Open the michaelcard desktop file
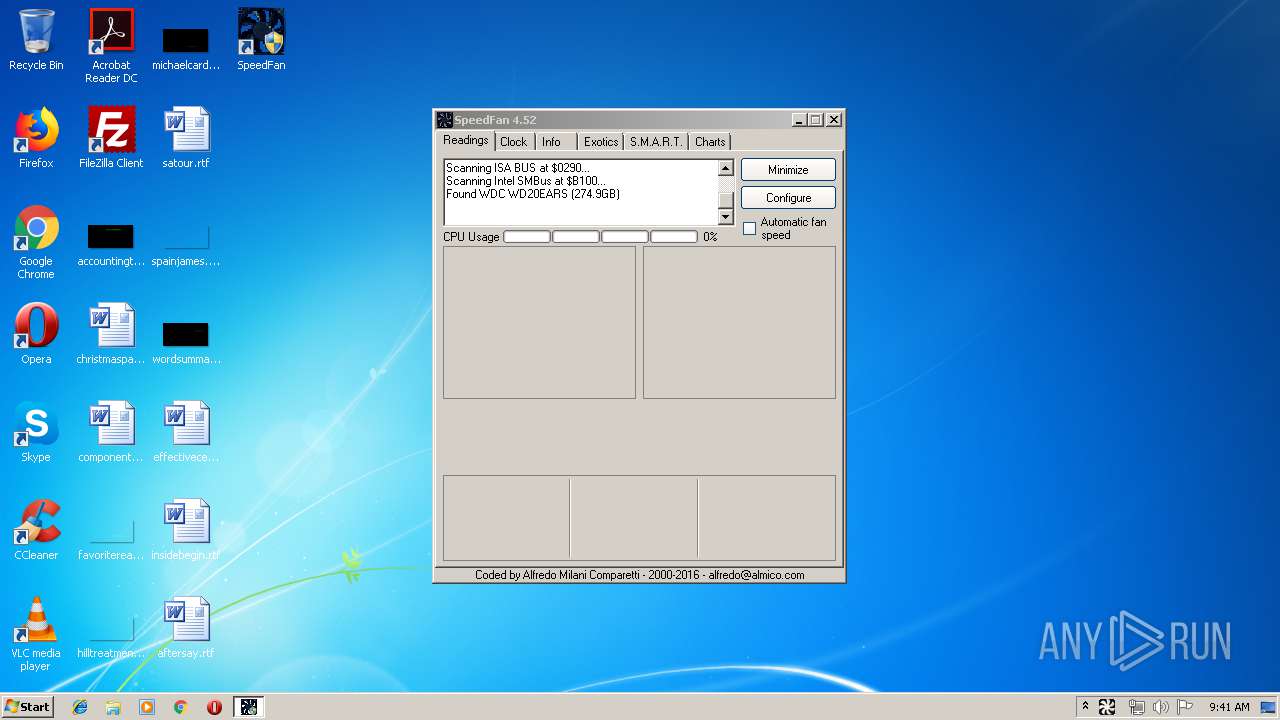1280x720 pixels. click(x=186, y=46)
